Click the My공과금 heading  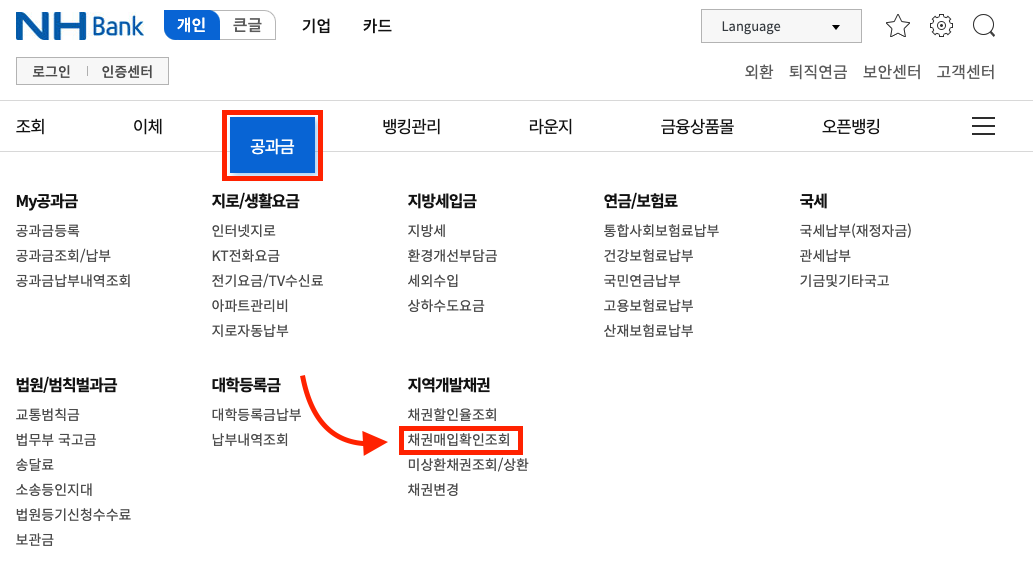(x=47, y=201)
